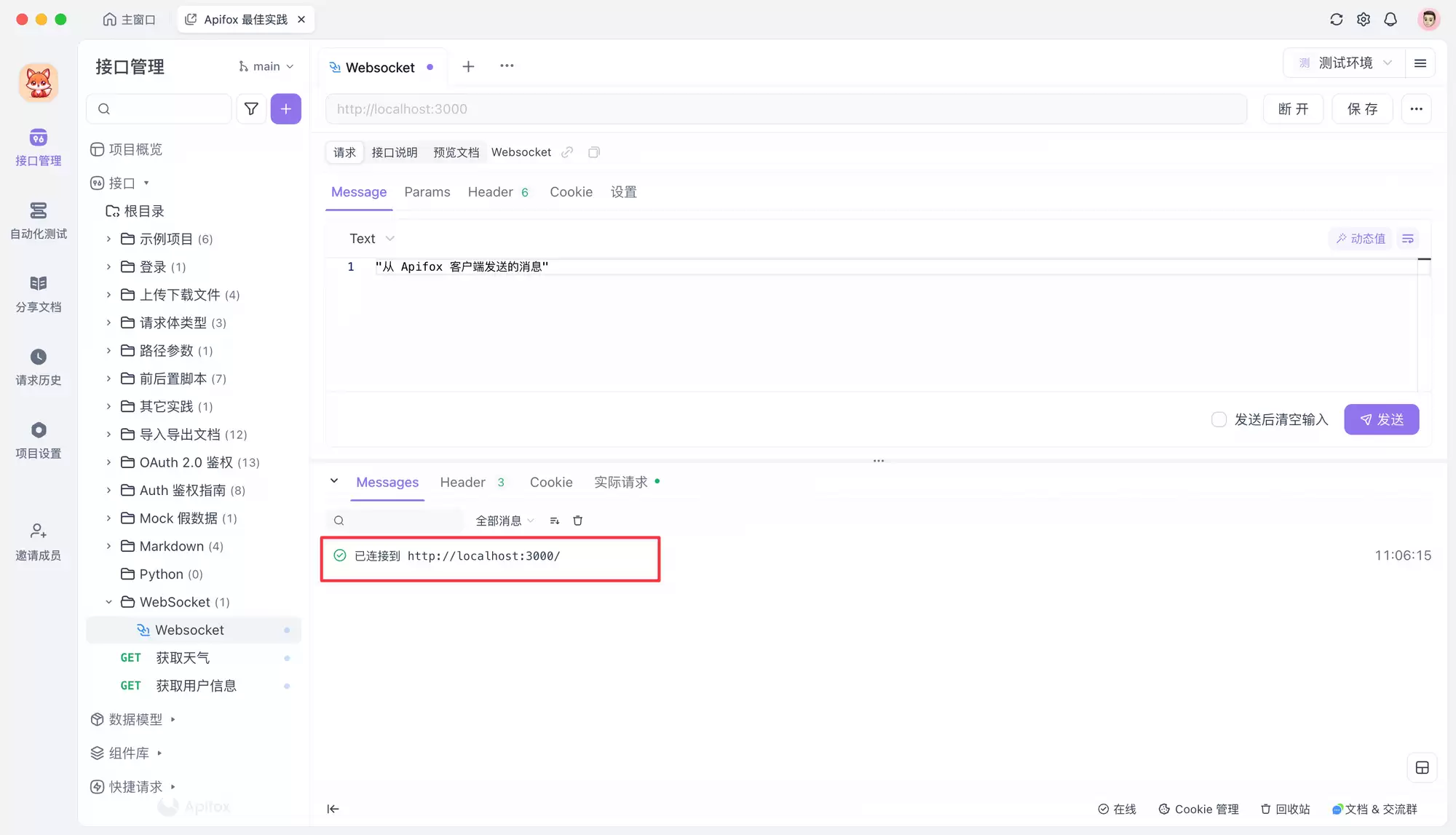Image resolution: width=1456 pixels, height=835 pixels.
Task: Click the sidebar search input field
Action: pyautogui.click(x=159, y=109)
